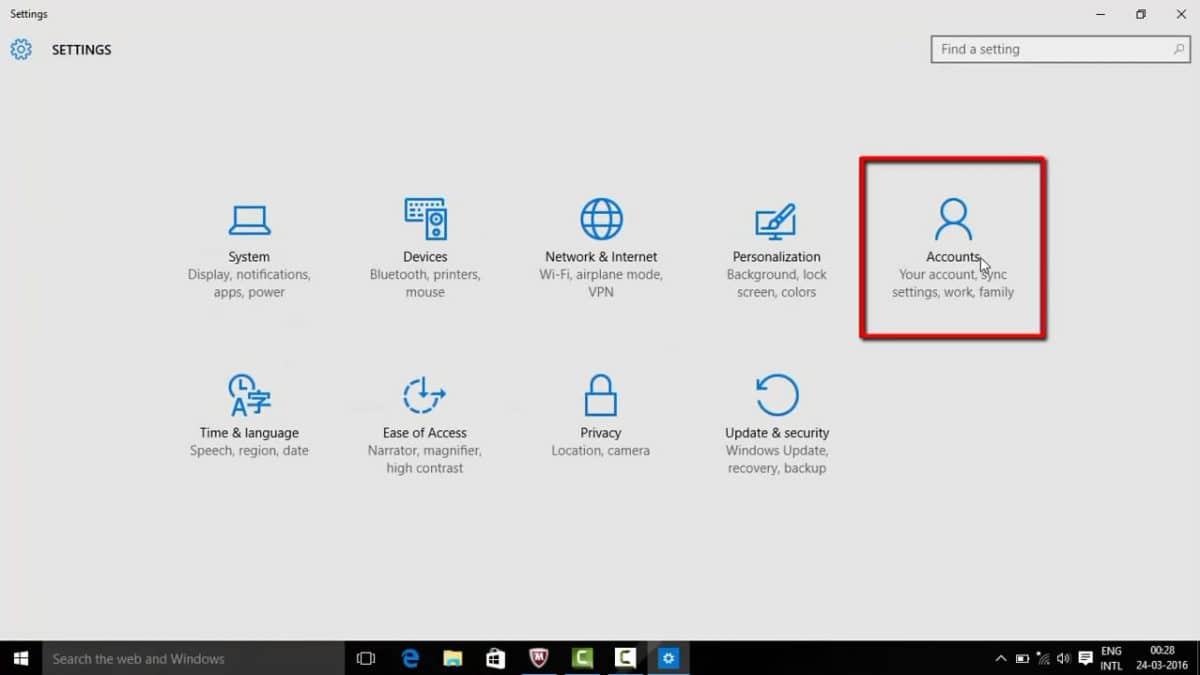
Task: Open the Windows Store from the taskbar
Action: (495, 658)
